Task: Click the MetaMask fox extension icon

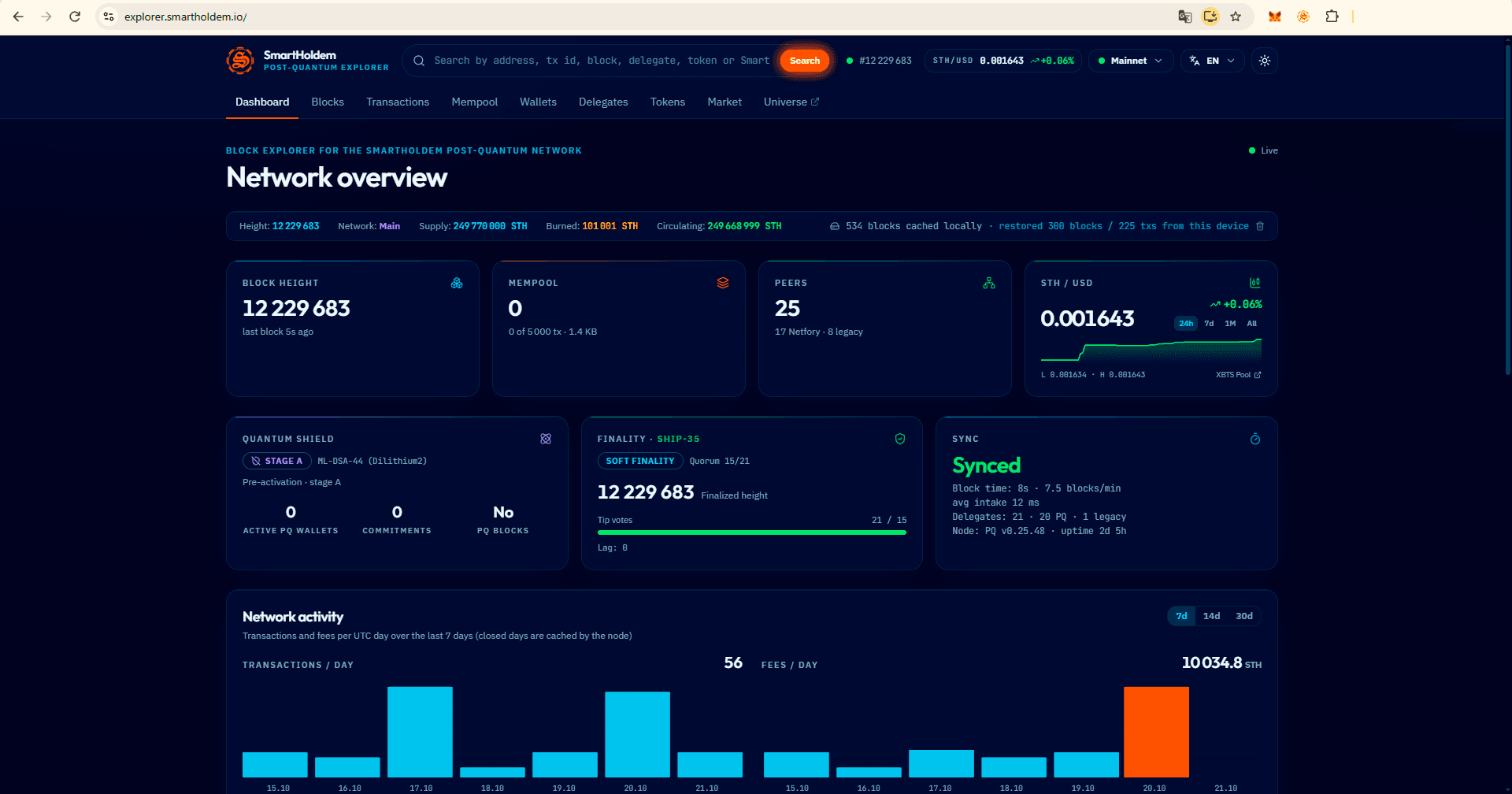Action: click(x=1274, y=17)
